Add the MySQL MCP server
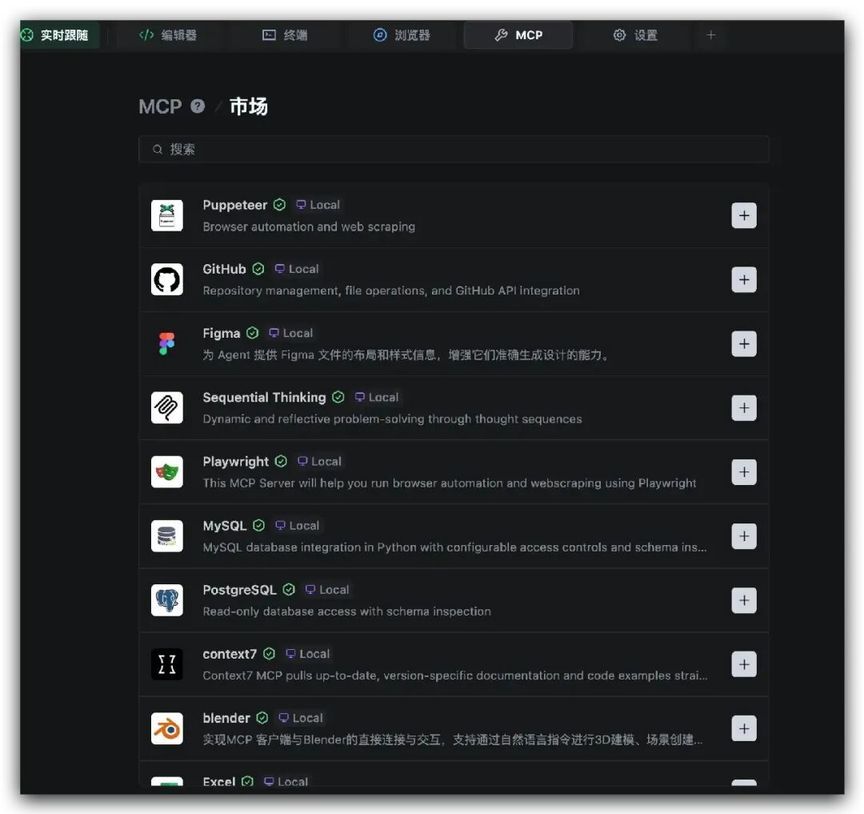 (x=744, y=536)
